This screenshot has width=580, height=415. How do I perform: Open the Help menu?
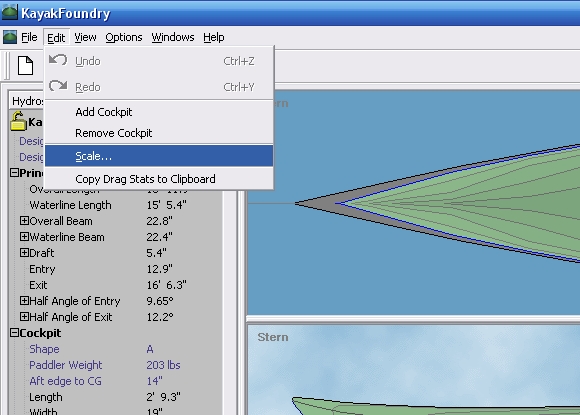tap(213, 37)
